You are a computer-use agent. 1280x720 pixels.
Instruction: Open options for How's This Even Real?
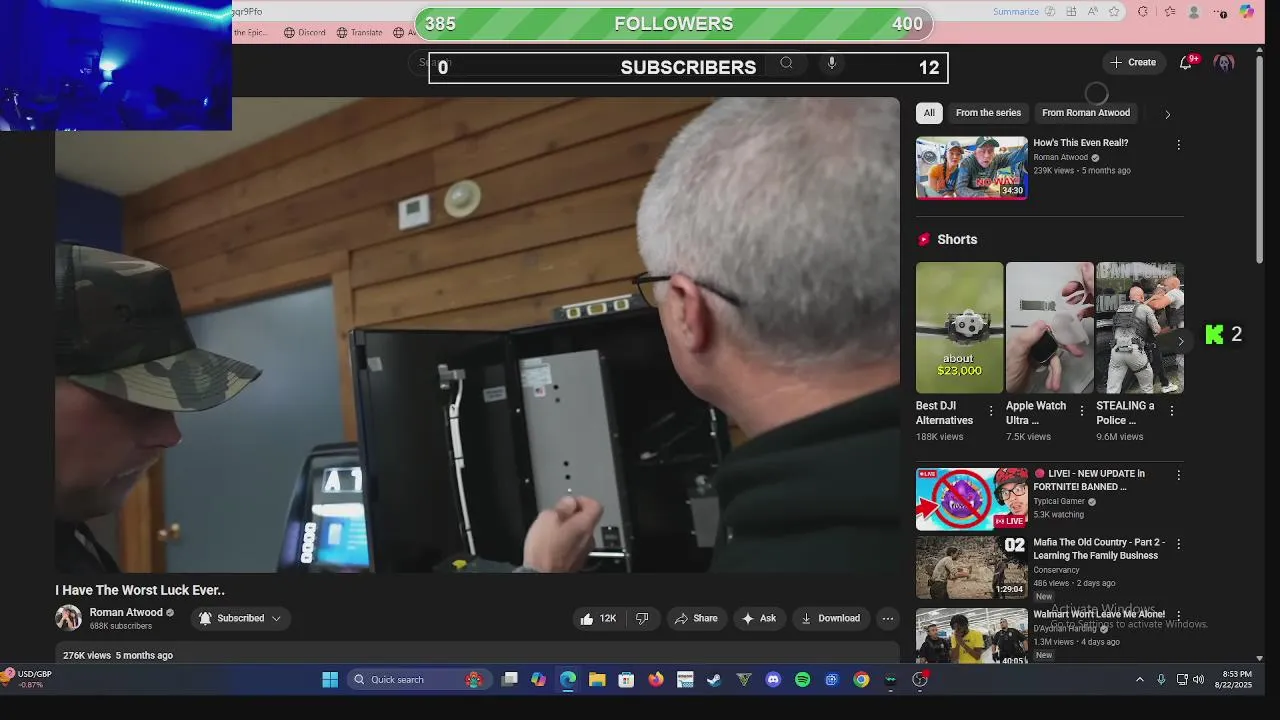(x=1178, y=145)
